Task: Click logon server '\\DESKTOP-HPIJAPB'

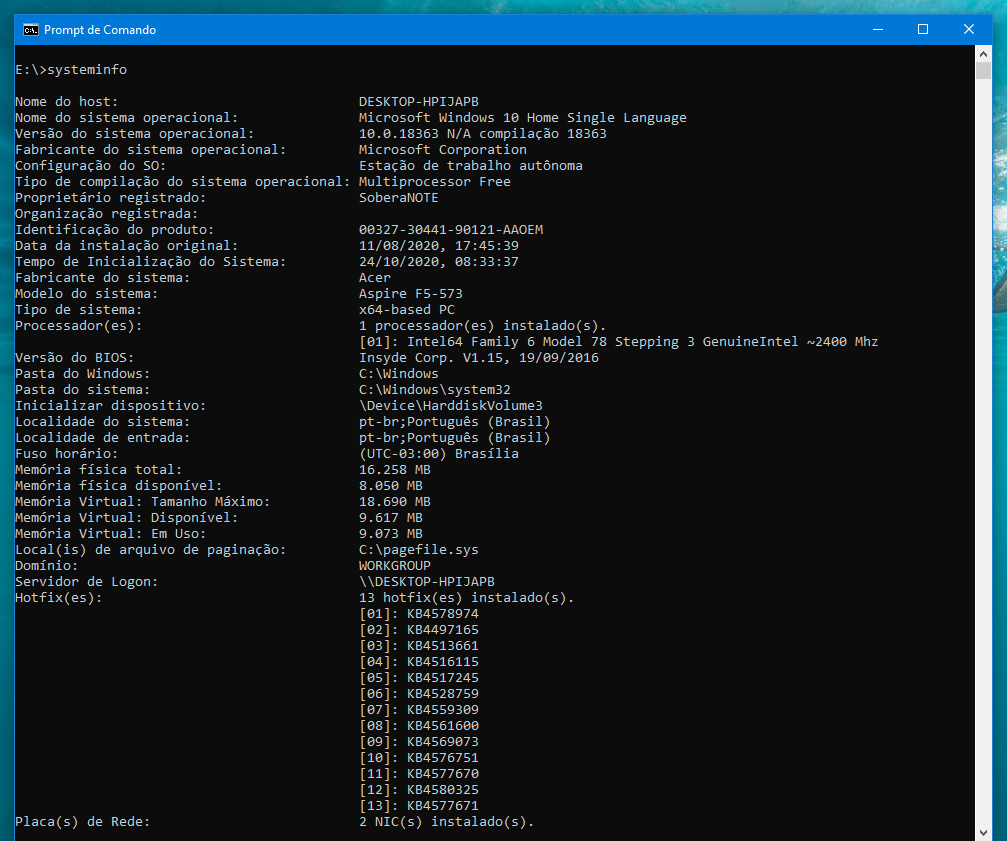Action: coord(426,582)
